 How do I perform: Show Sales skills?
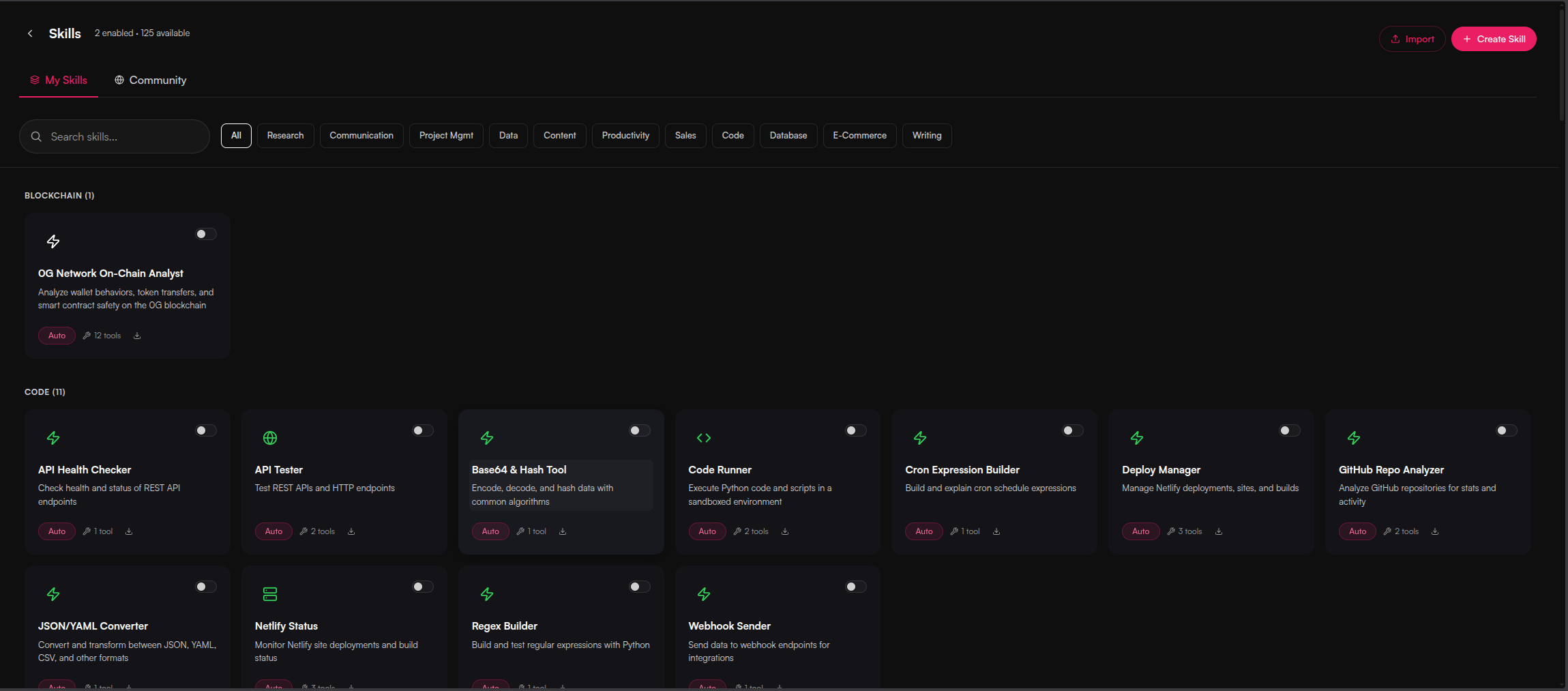685,136
